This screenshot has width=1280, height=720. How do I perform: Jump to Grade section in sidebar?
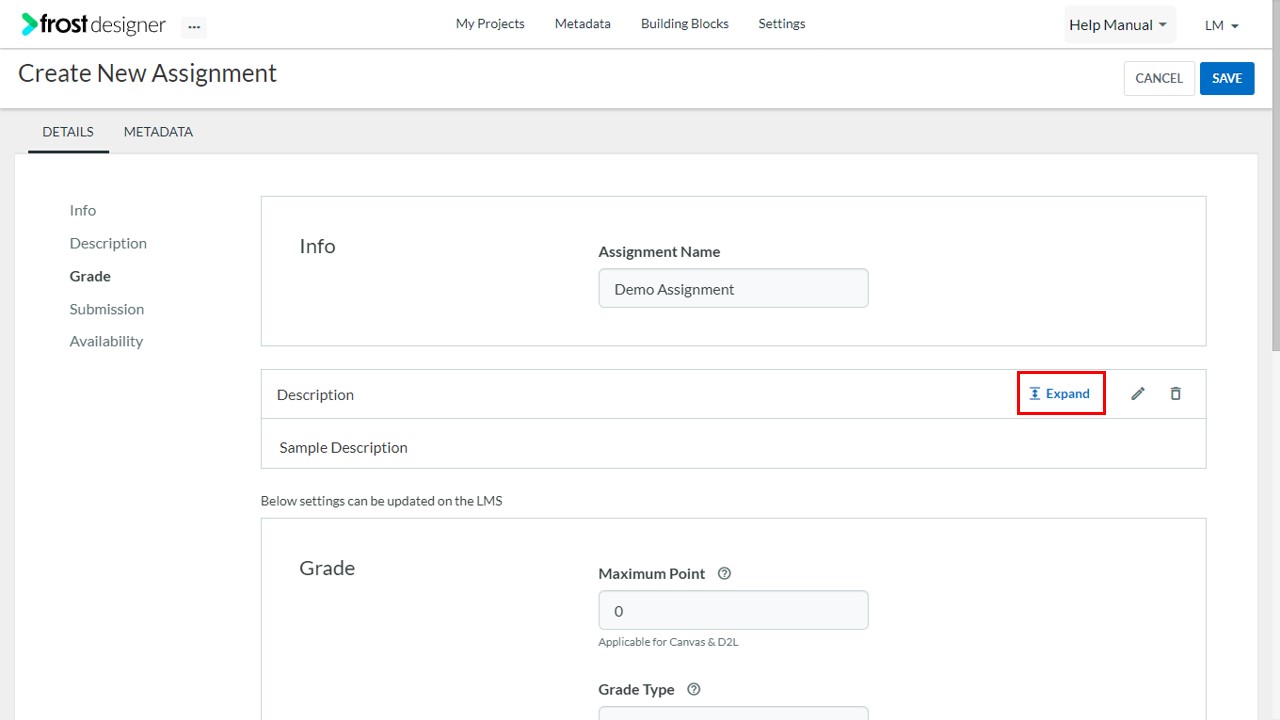(x=90, y=276)
